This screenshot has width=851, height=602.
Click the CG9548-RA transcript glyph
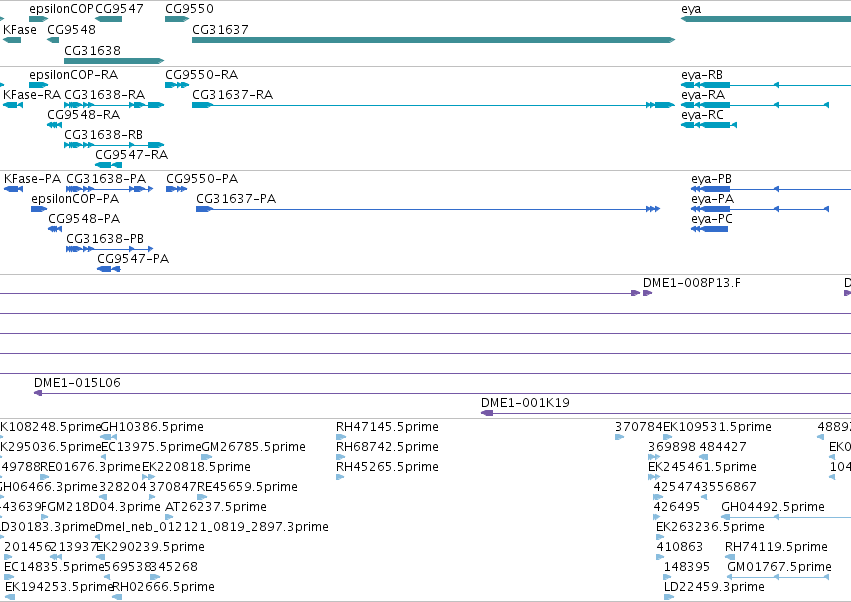54,125
